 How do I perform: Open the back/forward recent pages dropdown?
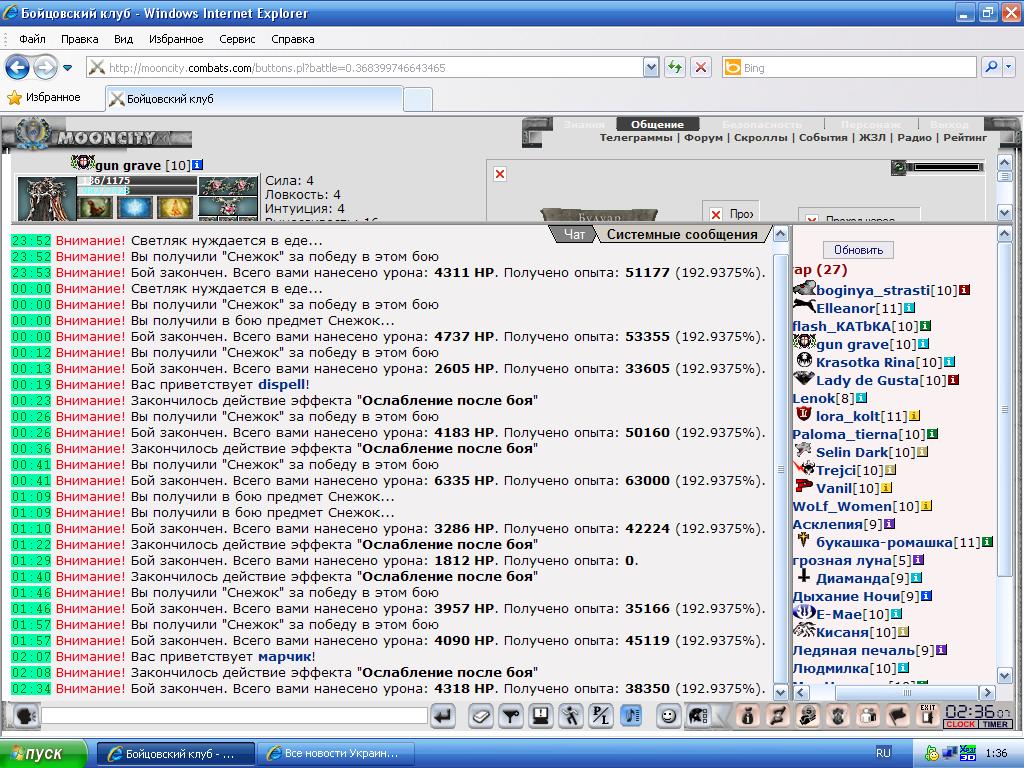tap(67, 67)
